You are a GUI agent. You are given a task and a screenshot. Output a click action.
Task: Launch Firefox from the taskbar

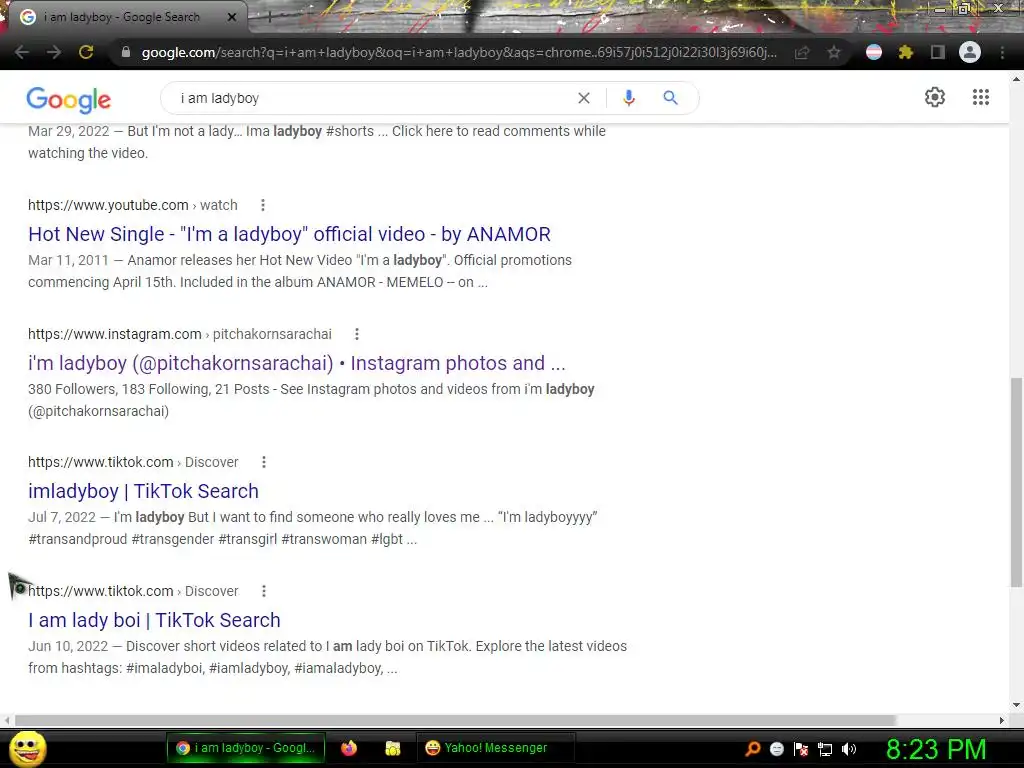tap(349, 748)
